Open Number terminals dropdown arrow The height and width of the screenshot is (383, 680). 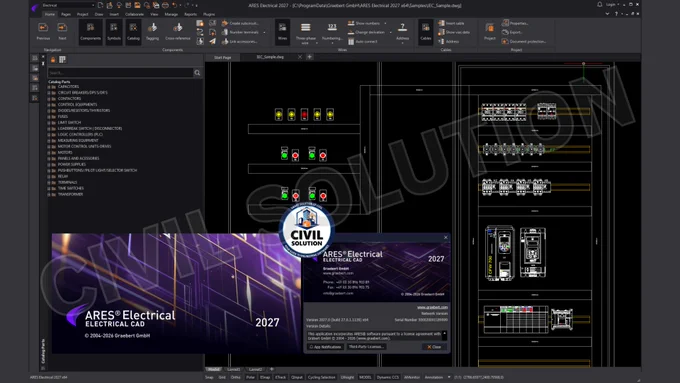coord(264,33)
